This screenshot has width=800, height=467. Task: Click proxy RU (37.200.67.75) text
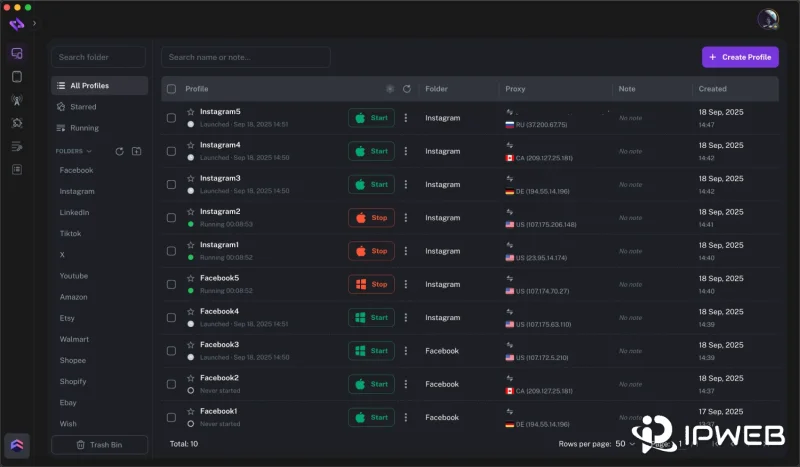coord(541,125)
